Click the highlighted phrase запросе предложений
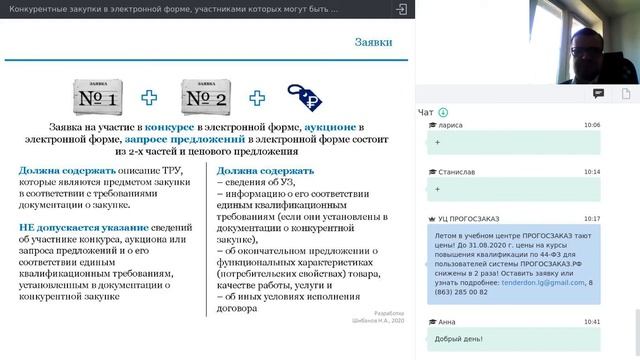This screenshot has height=360, width=640. coord(184,140)
